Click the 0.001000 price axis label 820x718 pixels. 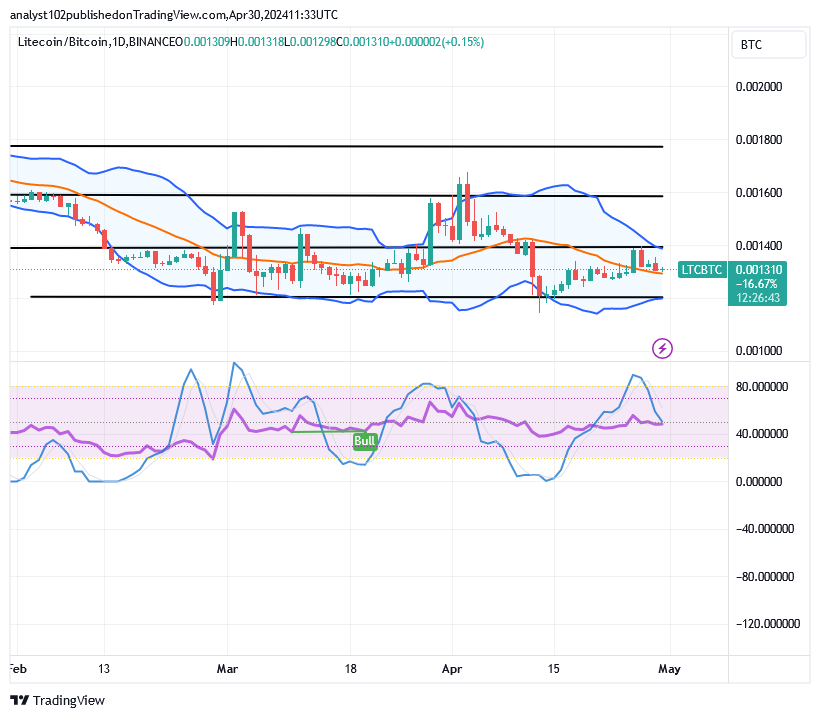tap(759, 351)
